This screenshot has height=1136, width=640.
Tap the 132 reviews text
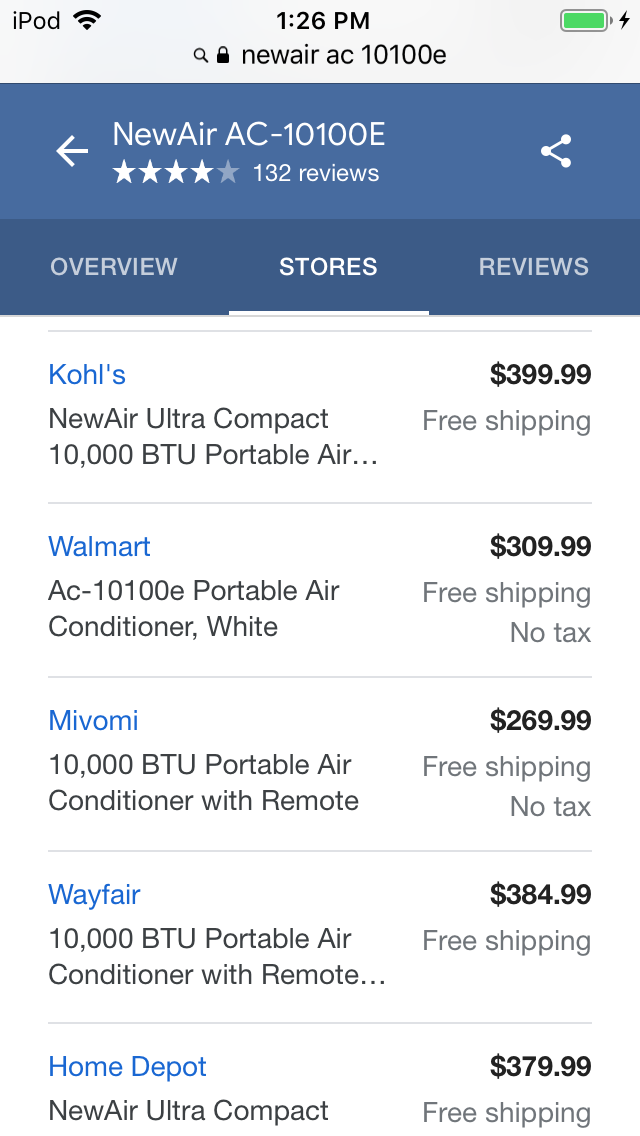pyautogui.click(x=316, y=173)
